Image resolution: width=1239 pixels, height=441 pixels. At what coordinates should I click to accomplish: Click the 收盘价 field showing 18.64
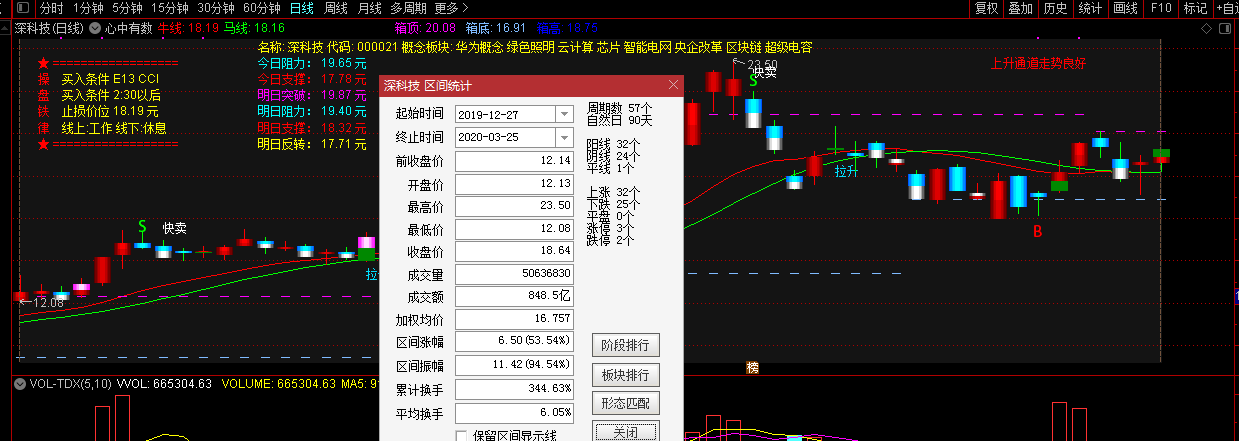(514, 251)
